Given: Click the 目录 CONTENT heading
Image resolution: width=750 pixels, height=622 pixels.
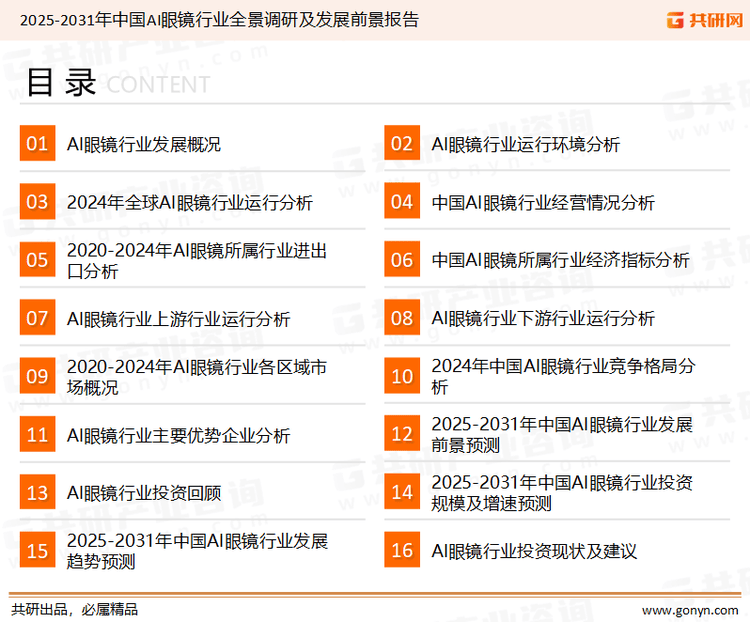Looking at the screenshot, I should click(117, 84).
